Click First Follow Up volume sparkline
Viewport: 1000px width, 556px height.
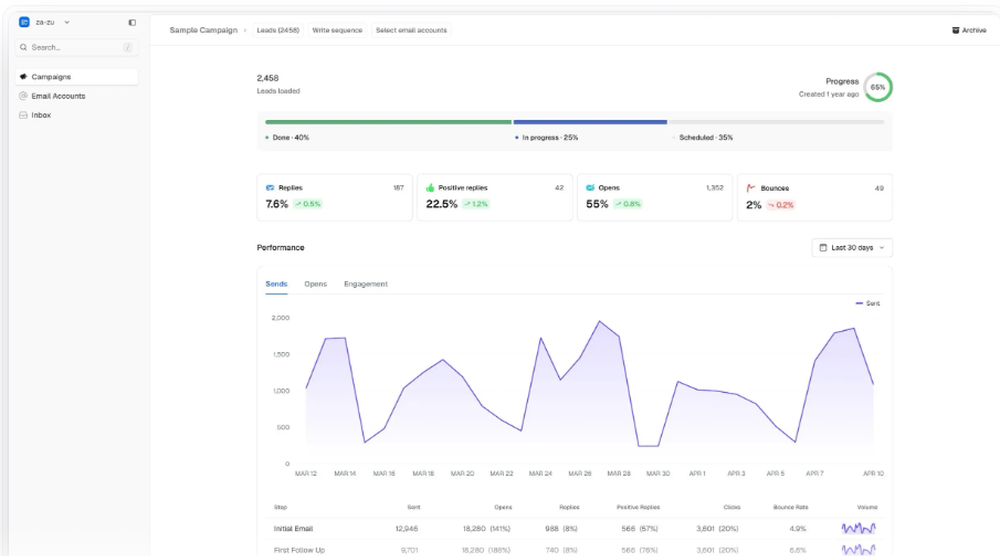[859, 549]
